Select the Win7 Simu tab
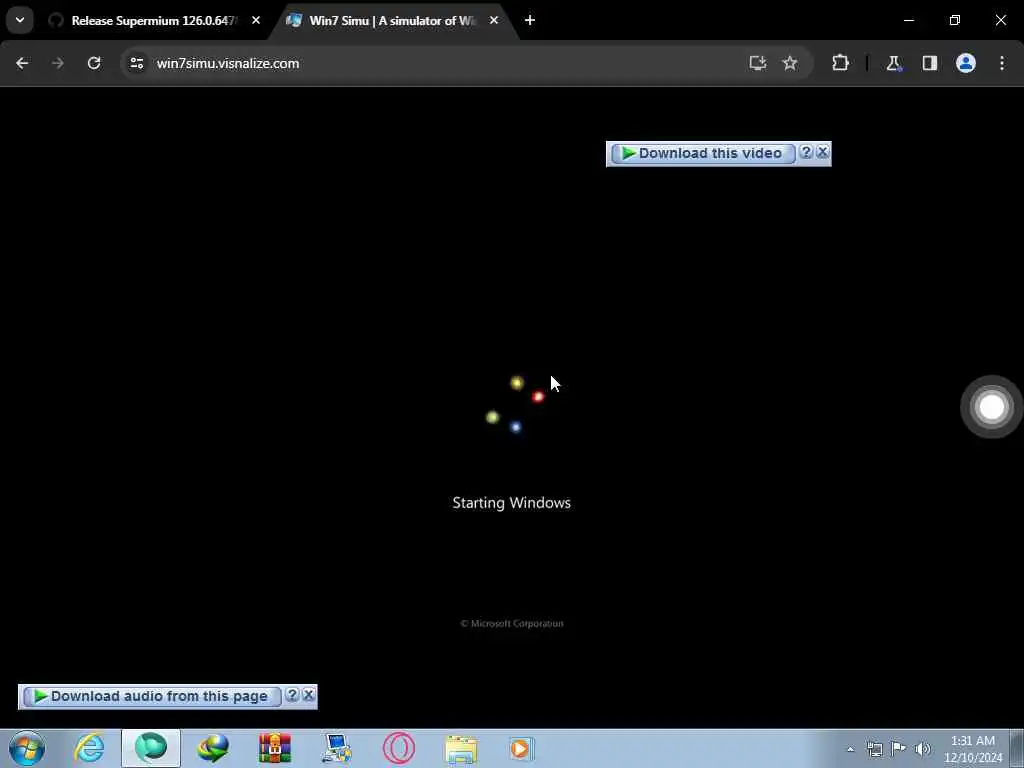The width and height of the screenshot is (1024, 768). click(392, 21)
